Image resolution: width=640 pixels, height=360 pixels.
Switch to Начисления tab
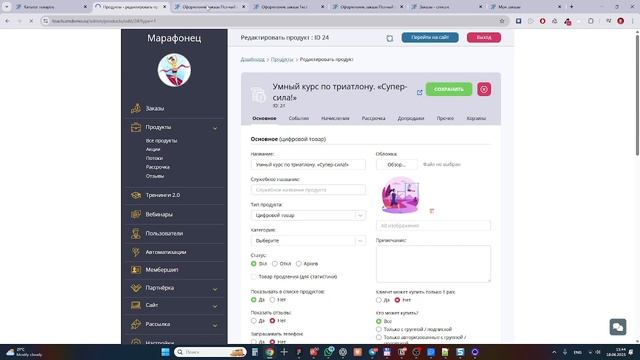[335, 118]
